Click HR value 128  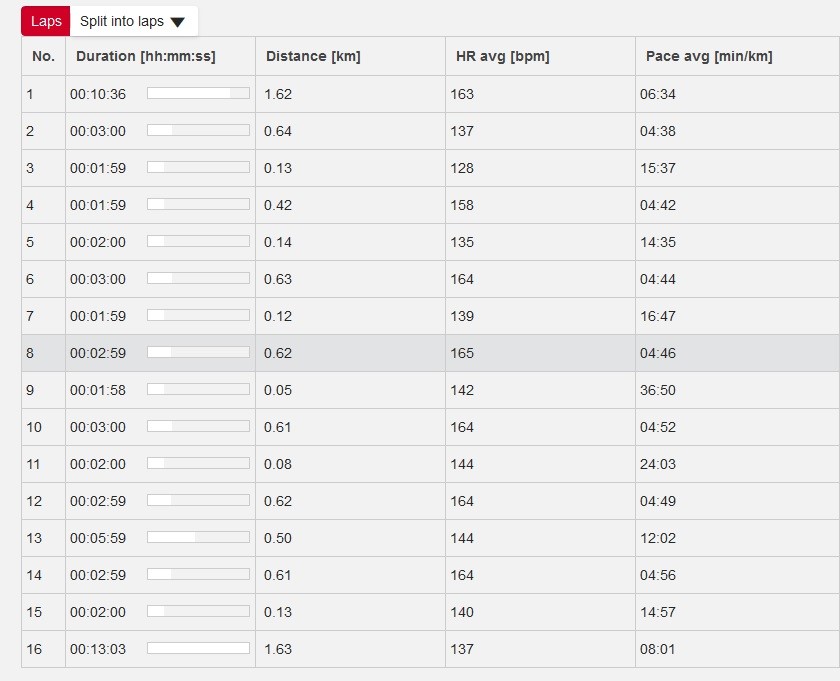click(462, 168)
